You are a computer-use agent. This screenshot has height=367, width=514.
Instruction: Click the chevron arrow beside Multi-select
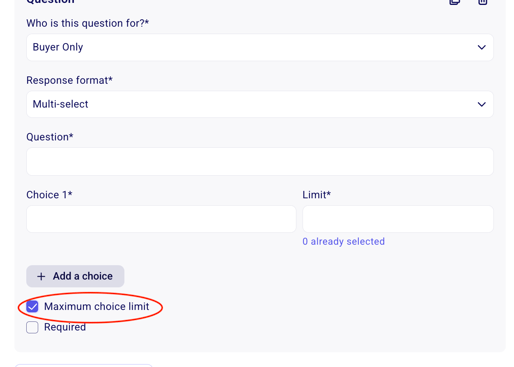pyautogui.click(x=481, y=104)
